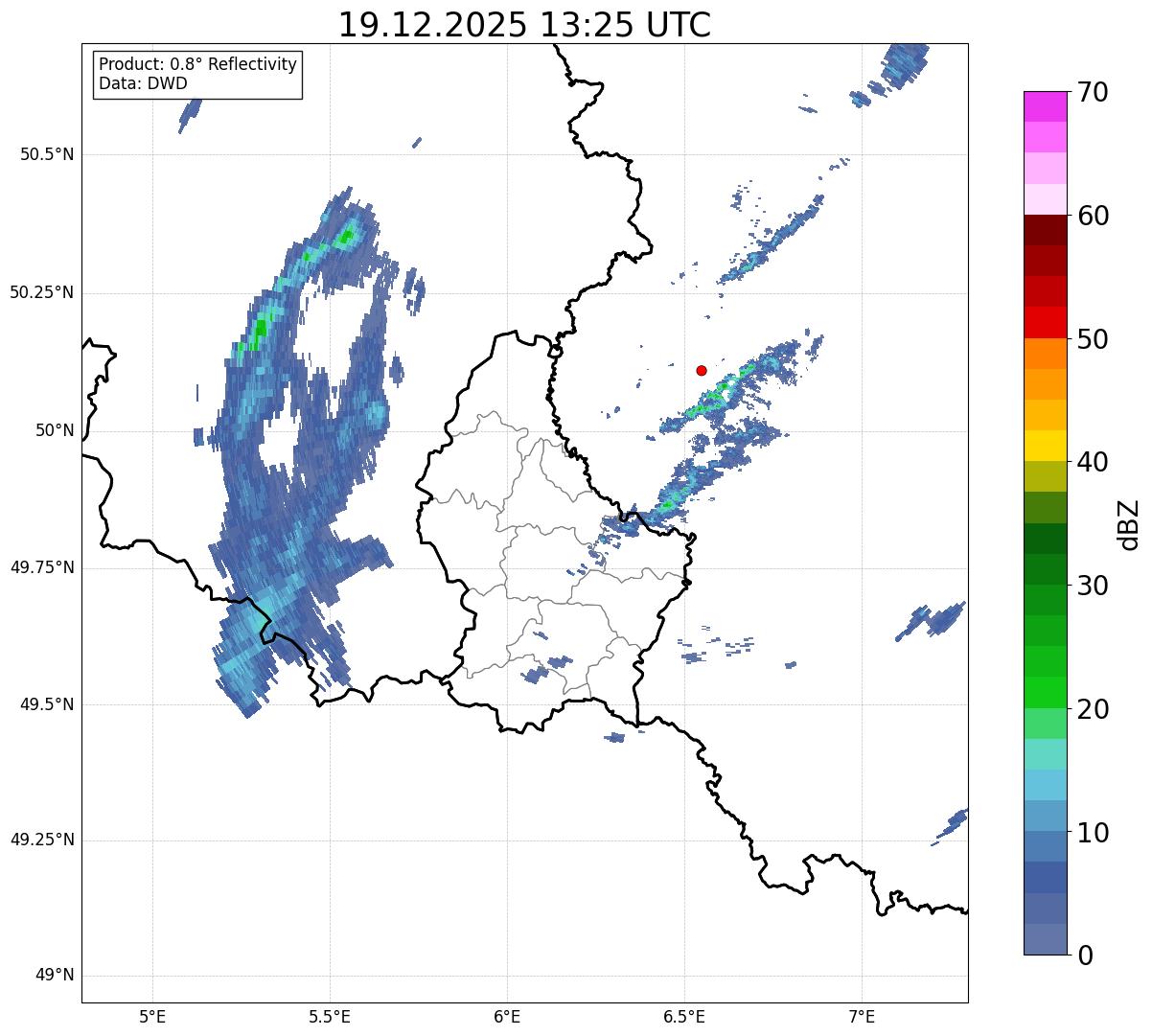1152x1036 pixels.
Task: Click the magenta swatch at top of colorbar
Action: 1046,106
